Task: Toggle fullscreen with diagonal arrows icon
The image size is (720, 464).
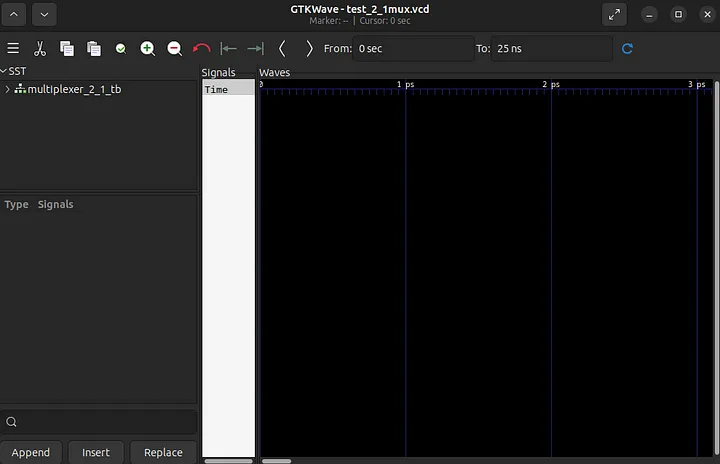Action: (614, 14)
